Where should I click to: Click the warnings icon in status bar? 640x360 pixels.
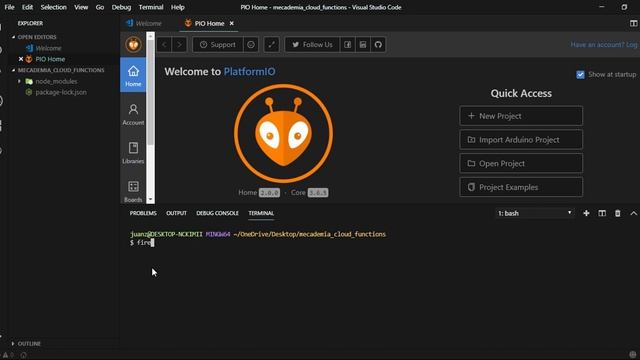click(x=5, y=355)
